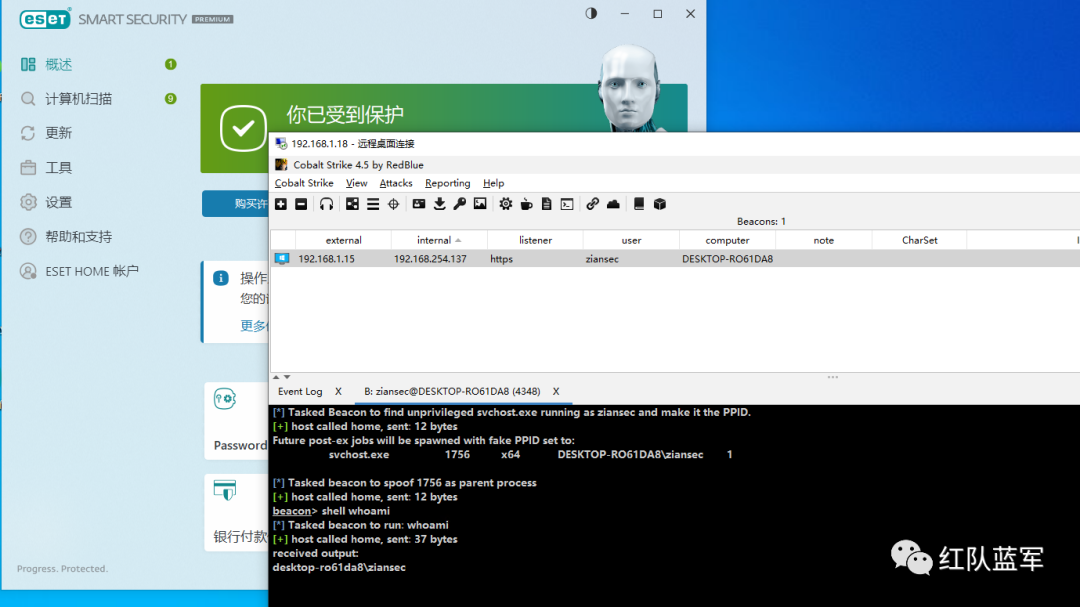Click the terminal scripted web delivery icon
The width and height of the screenshot is (1080, 607).
click(567, 204)
